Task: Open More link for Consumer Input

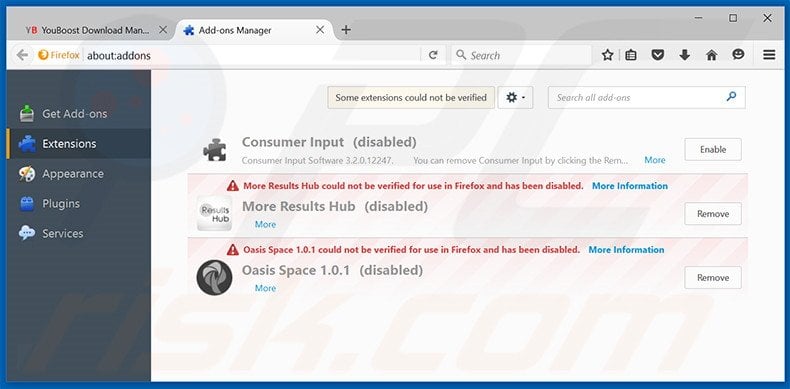Action: click(654, 160)
